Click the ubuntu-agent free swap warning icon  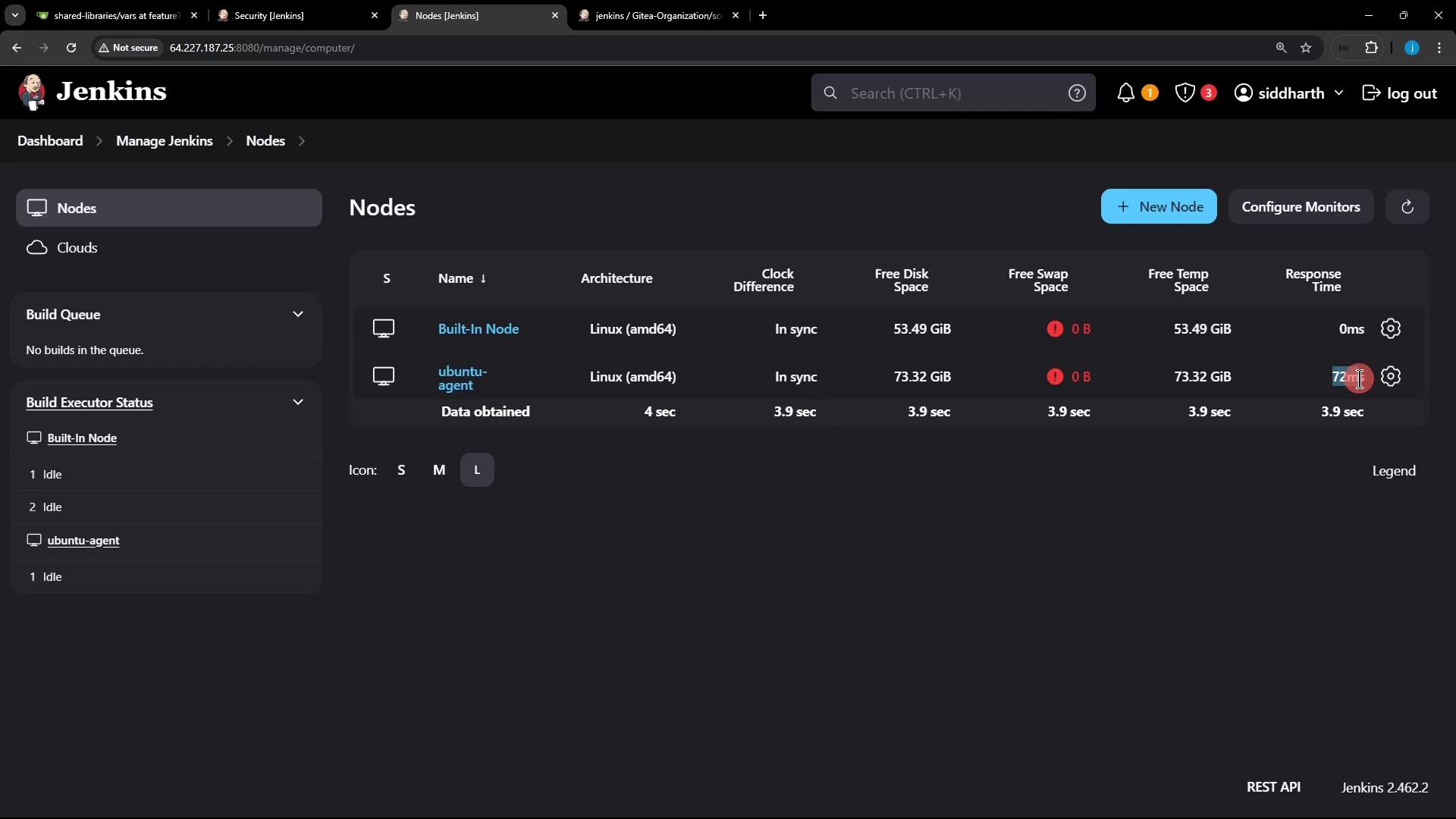[x=1055, y=377]
